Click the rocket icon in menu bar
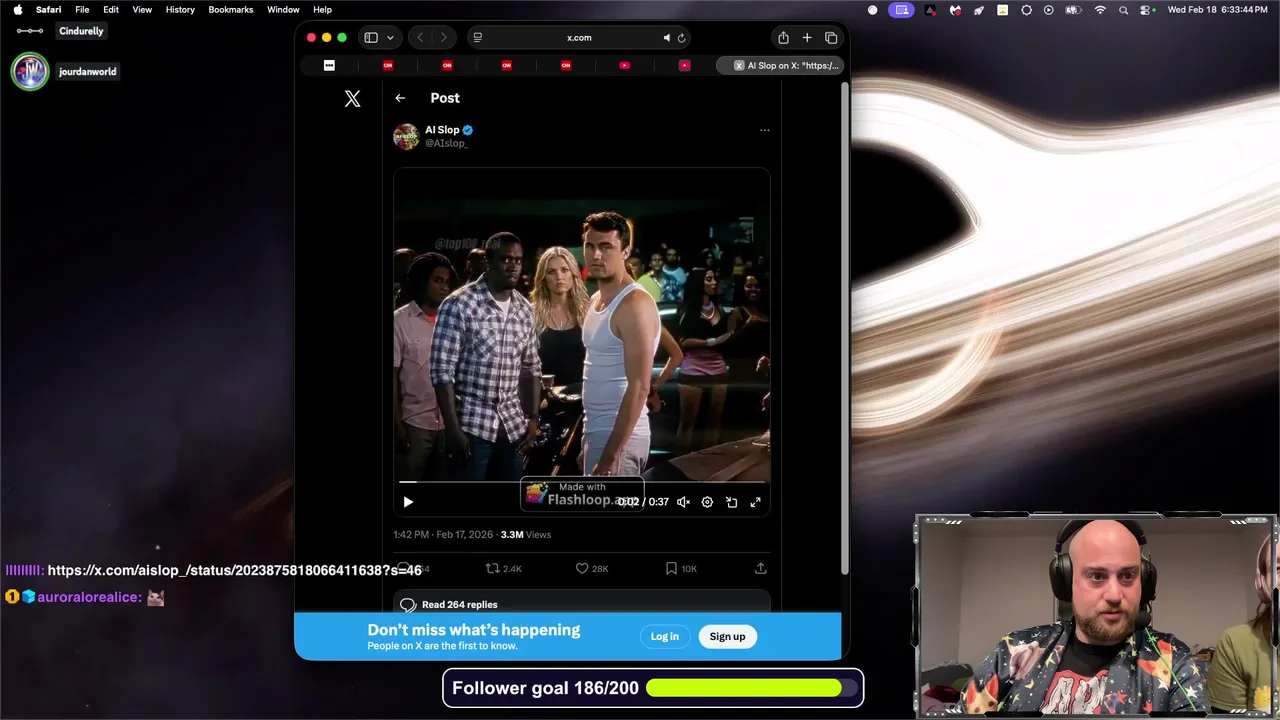The height and width of the screenshot is (720, 1280). click(978, 10)
